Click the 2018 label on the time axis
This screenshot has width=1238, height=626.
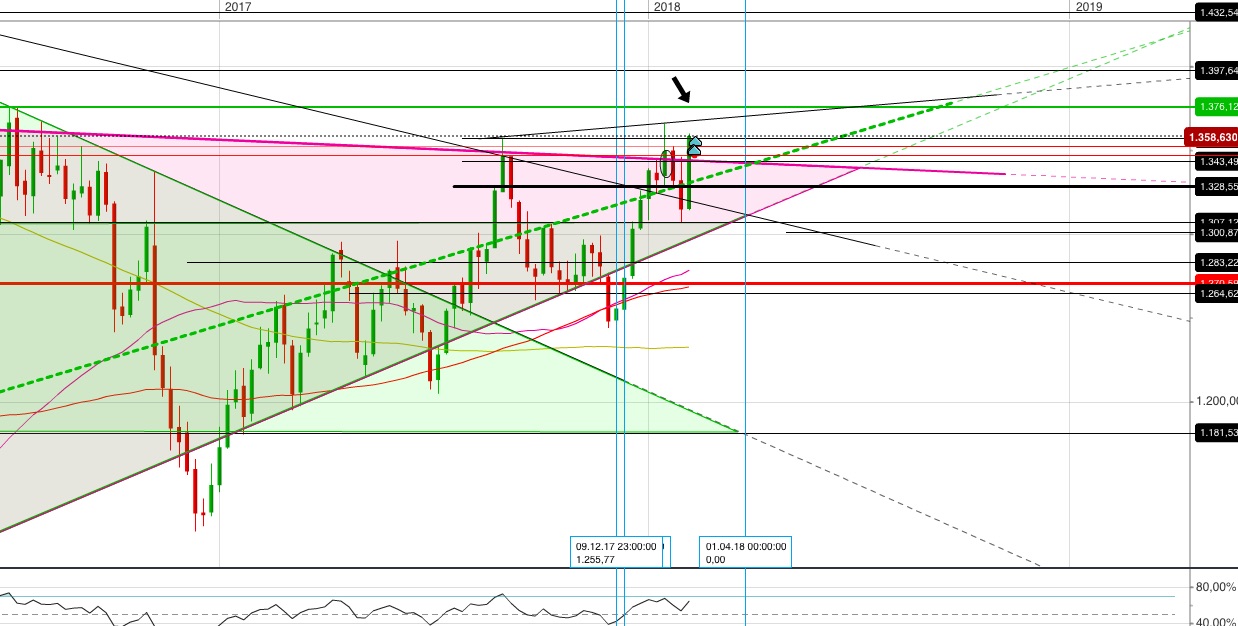coord(667,6)
